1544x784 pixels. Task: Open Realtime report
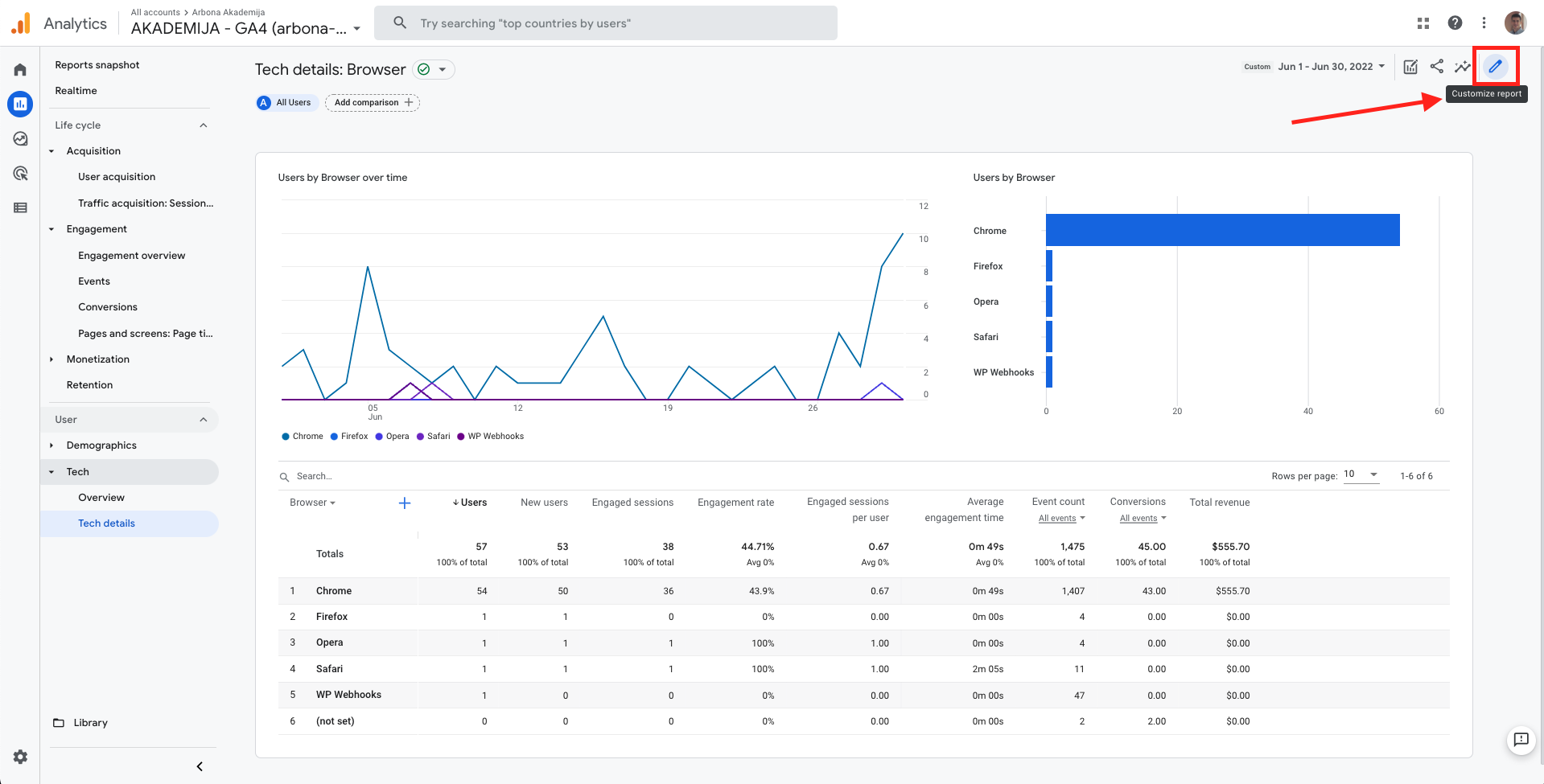click(x=76, y=91)
